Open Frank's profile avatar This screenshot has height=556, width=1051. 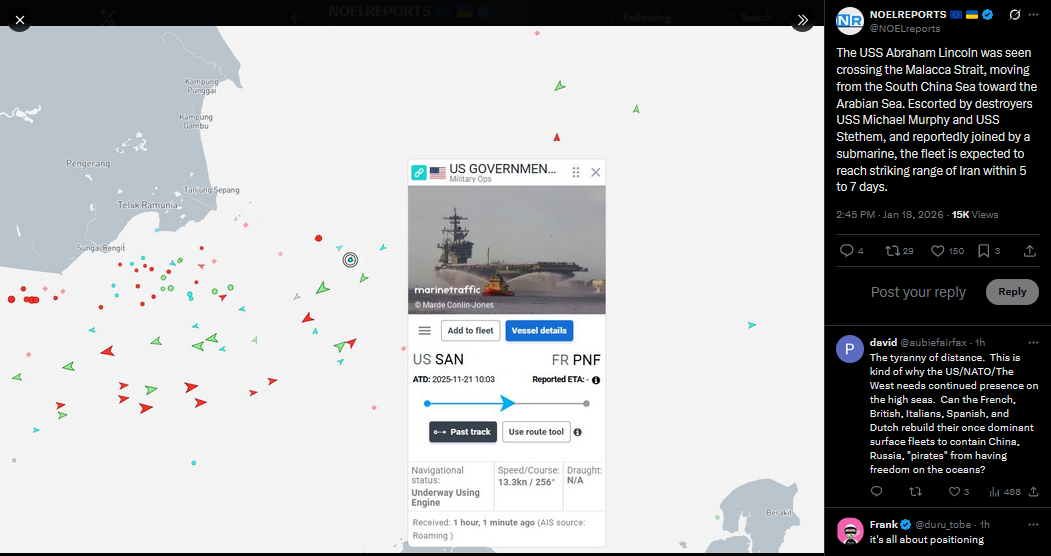pos(850,532)
